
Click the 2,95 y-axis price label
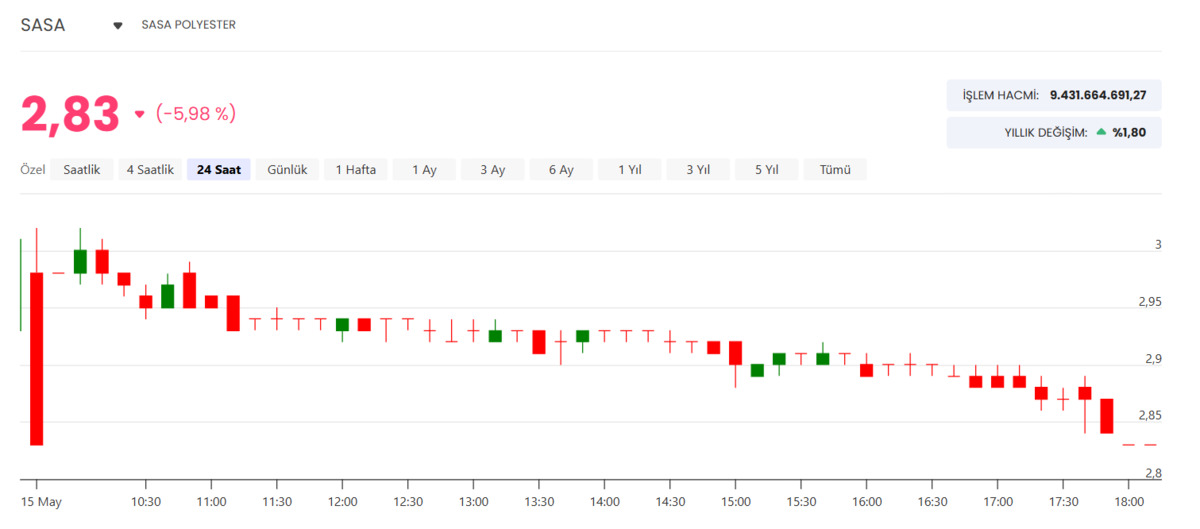(1149, 301)
